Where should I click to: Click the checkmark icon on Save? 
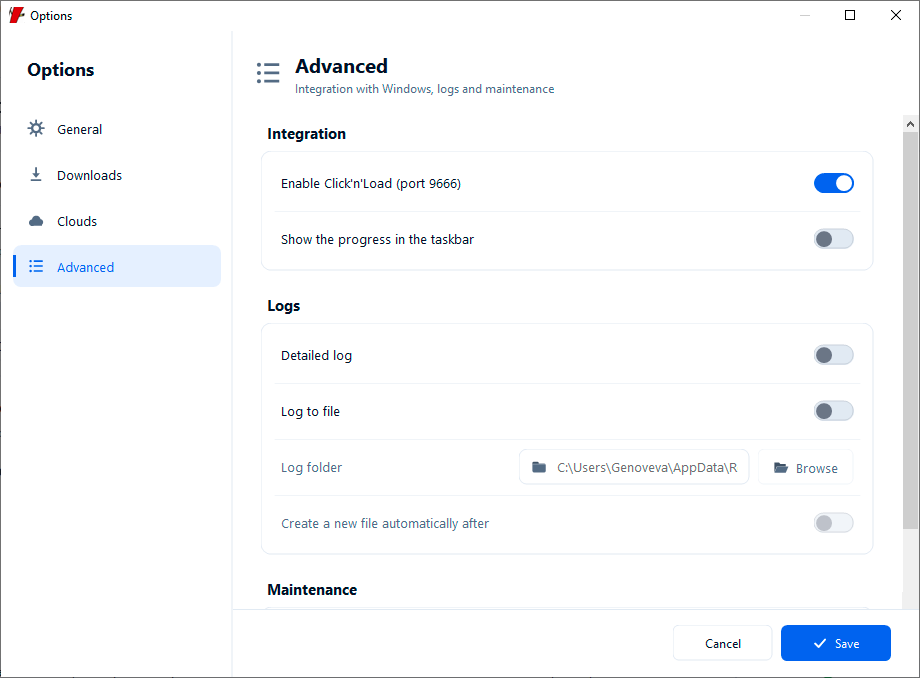point(820,643)
